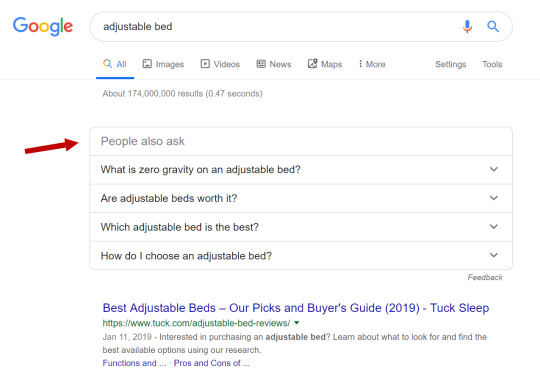Open the More search options menu
The height and width of the screenshot is (386, 540).
click(x=372, y=64)
